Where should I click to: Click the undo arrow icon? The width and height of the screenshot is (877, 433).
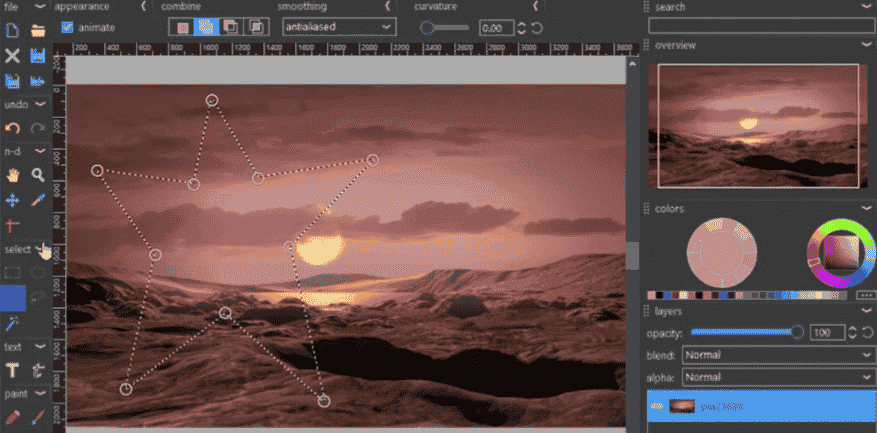coord(12,128)
